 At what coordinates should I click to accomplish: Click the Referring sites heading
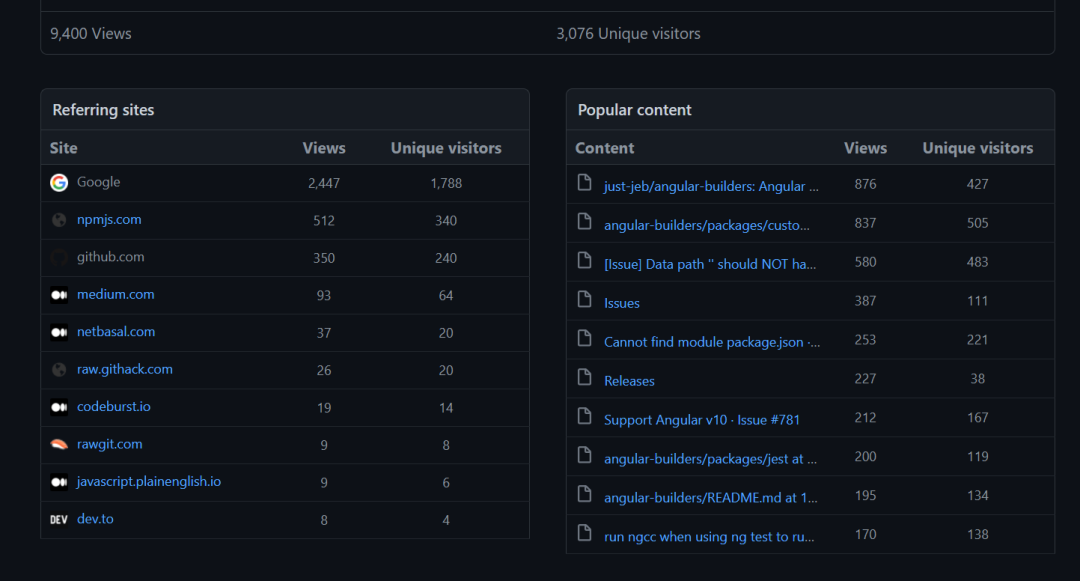(103, 110)
